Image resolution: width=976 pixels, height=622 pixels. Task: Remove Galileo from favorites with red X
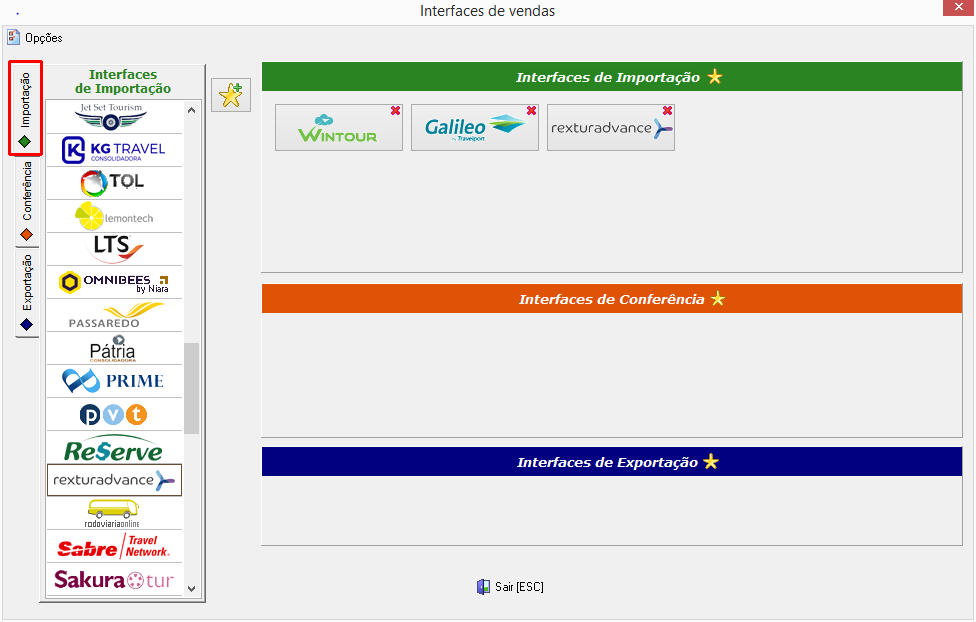pyautogui.click(x=531, y=111)
